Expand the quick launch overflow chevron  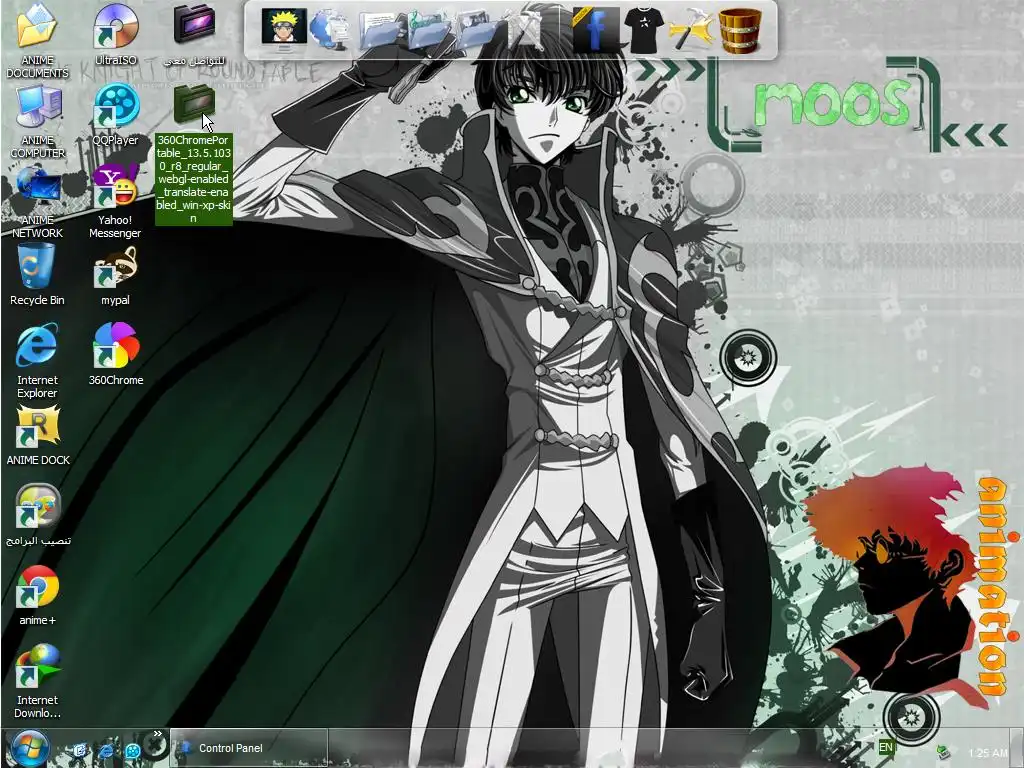coord(157,735)
